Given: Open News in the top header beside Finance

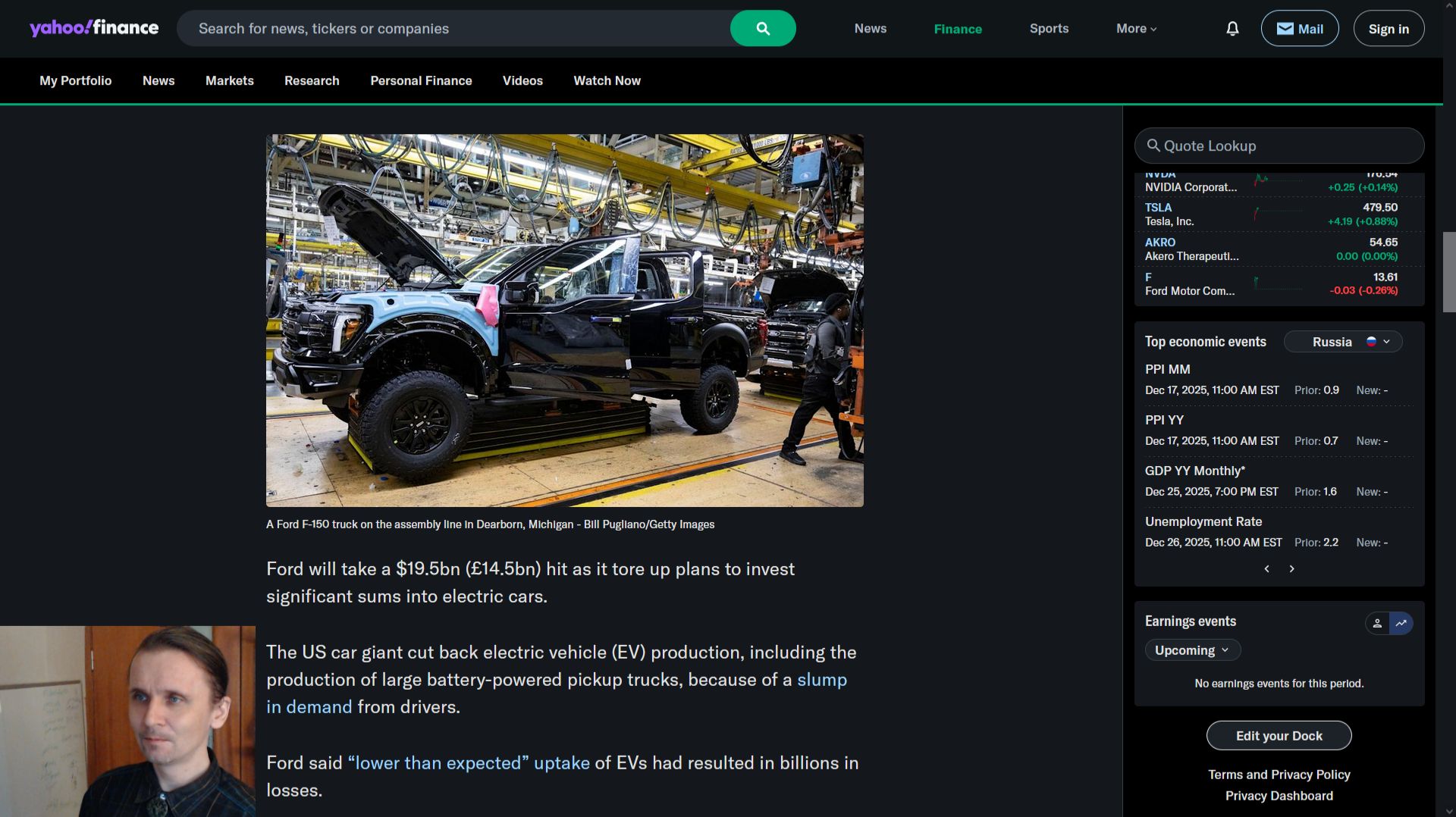Looking at the screenshot, I should coord(871,29).
